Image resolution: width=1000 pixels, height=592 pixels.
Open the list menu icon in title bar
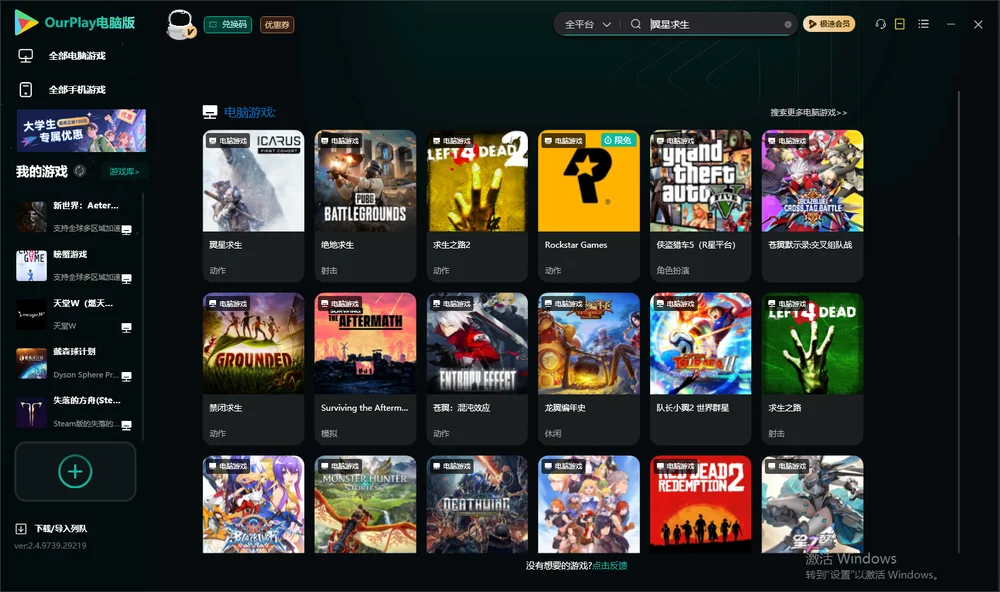(x=923, y=24)
